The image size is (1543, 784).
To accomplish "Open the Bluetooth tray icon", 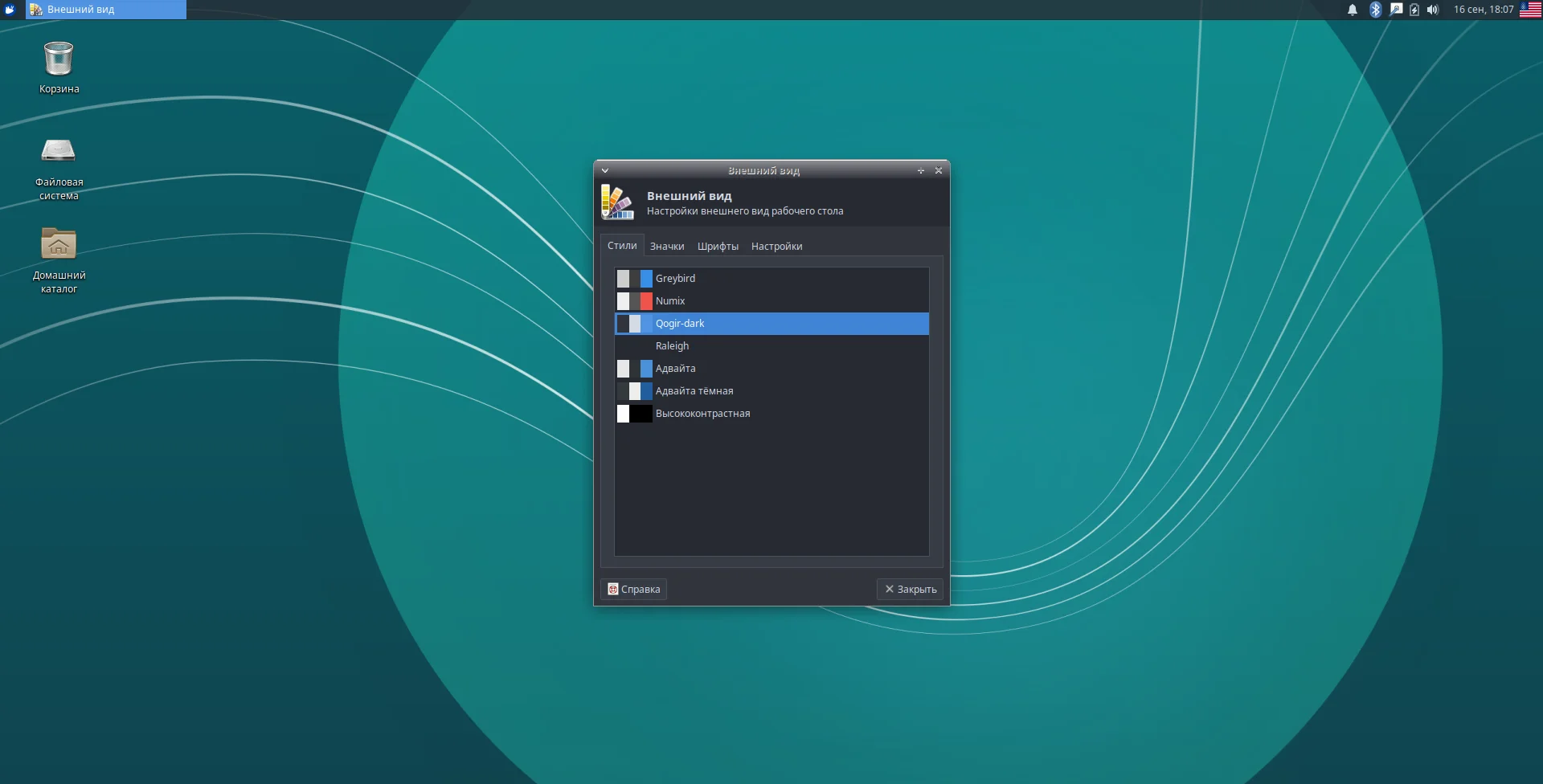I will (1375, 10).
